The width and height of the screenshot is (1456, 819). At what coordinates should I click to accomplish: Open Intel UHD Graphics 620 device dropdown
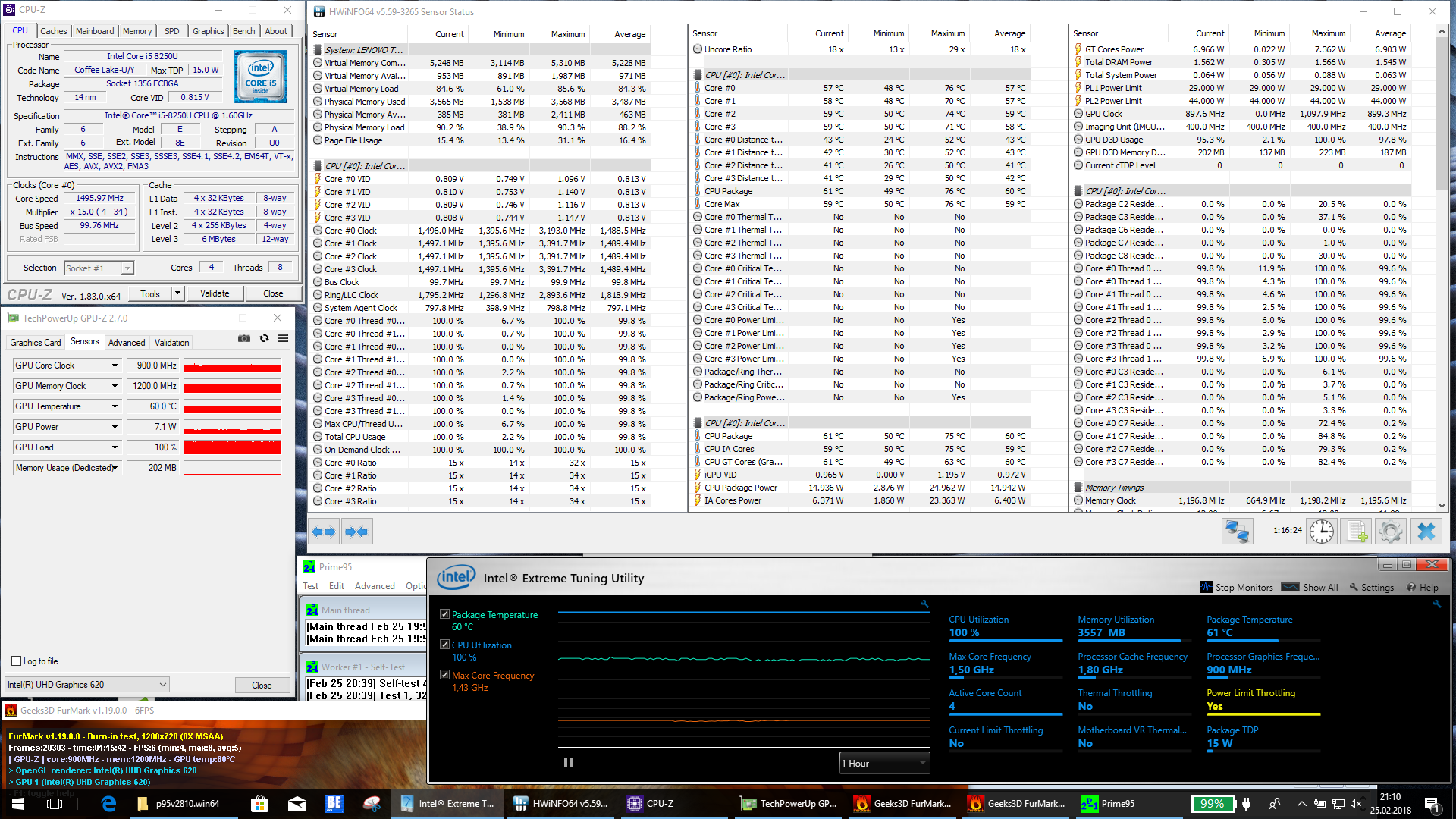point(87,685)
